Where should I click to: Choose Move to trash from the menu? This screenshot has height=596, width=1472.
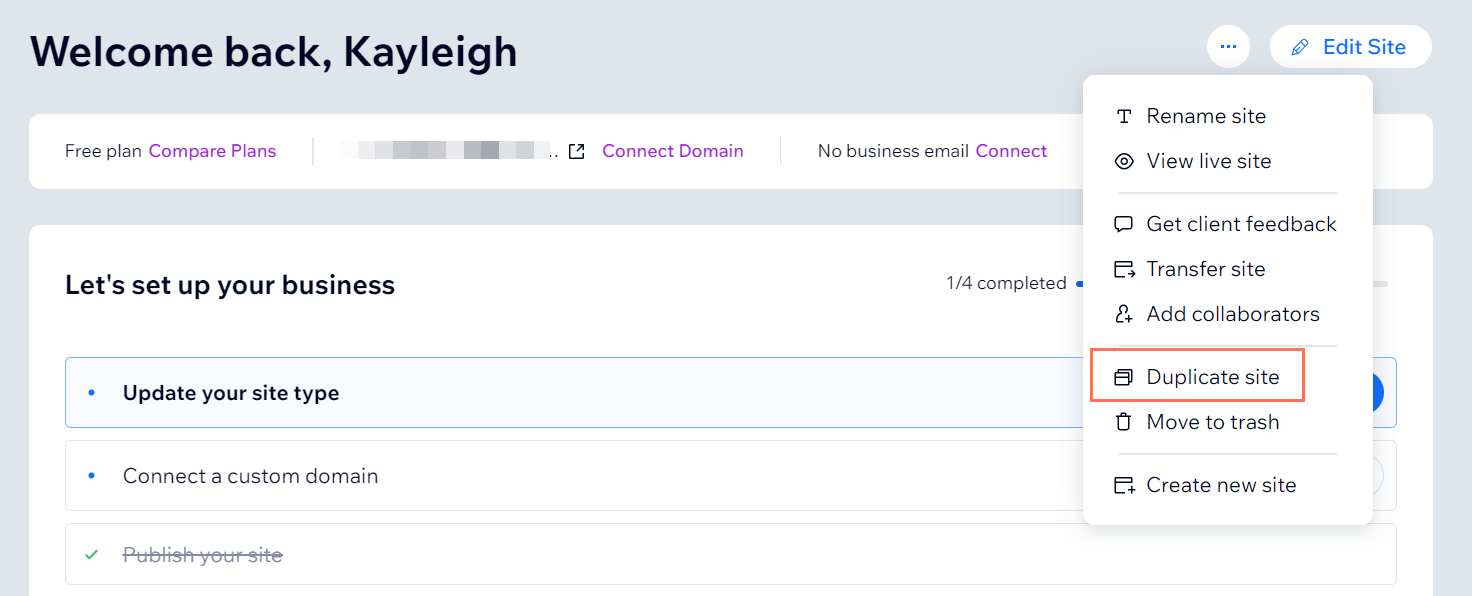point(1212,422)
